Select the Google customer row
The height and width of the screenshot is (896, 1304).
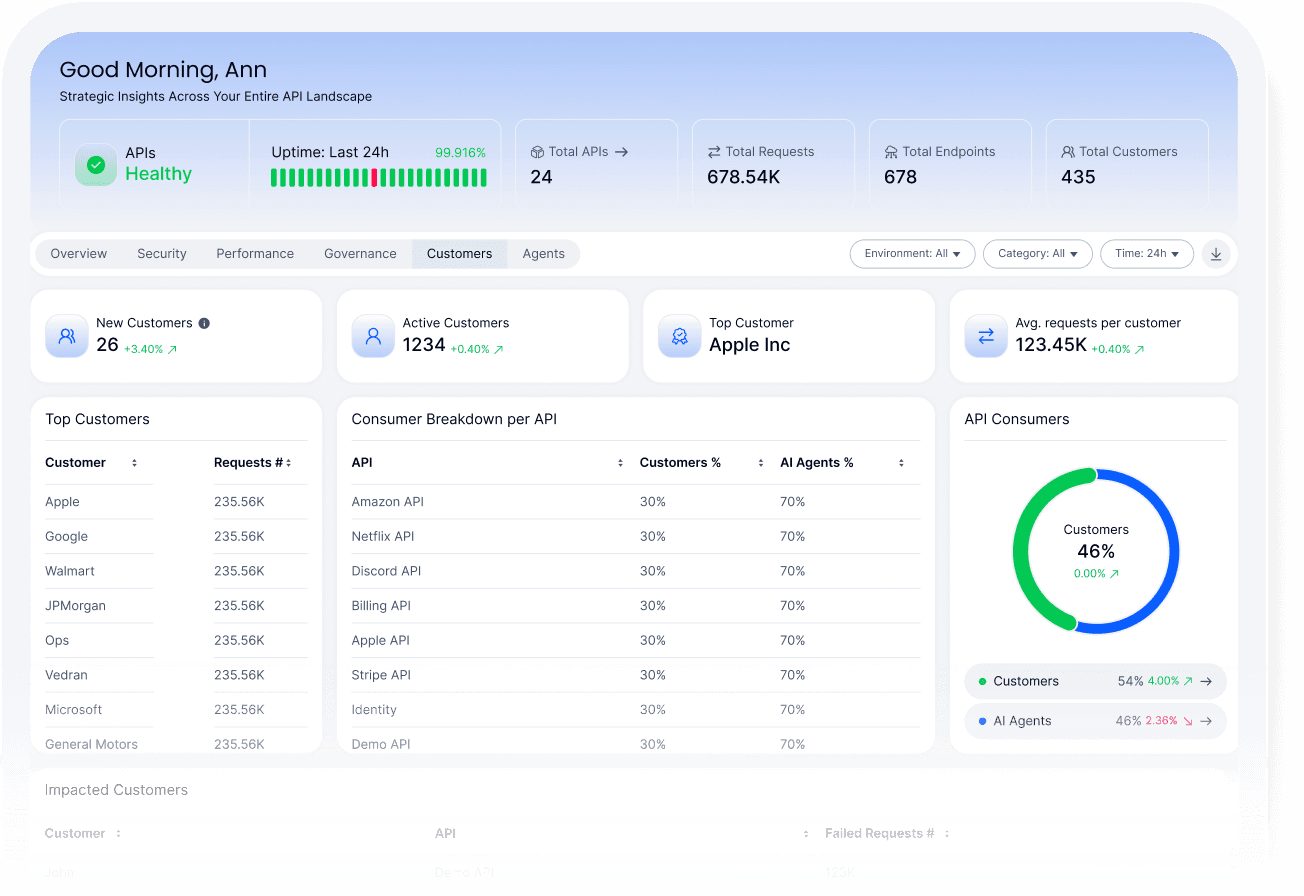[176, 537]
